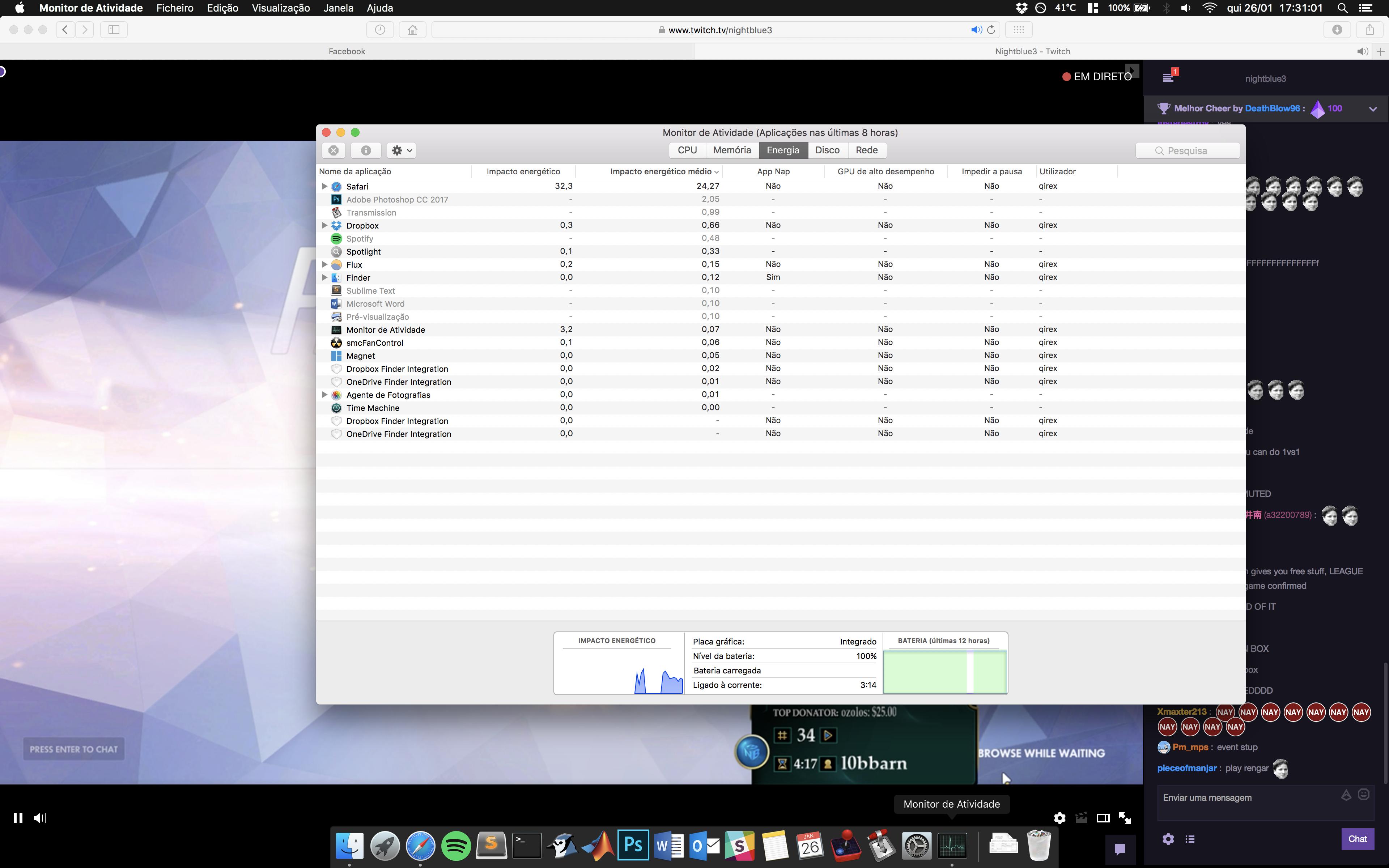Open Safari history clock button
Viewport: 1389px width, 868px height.
[380, 30]
